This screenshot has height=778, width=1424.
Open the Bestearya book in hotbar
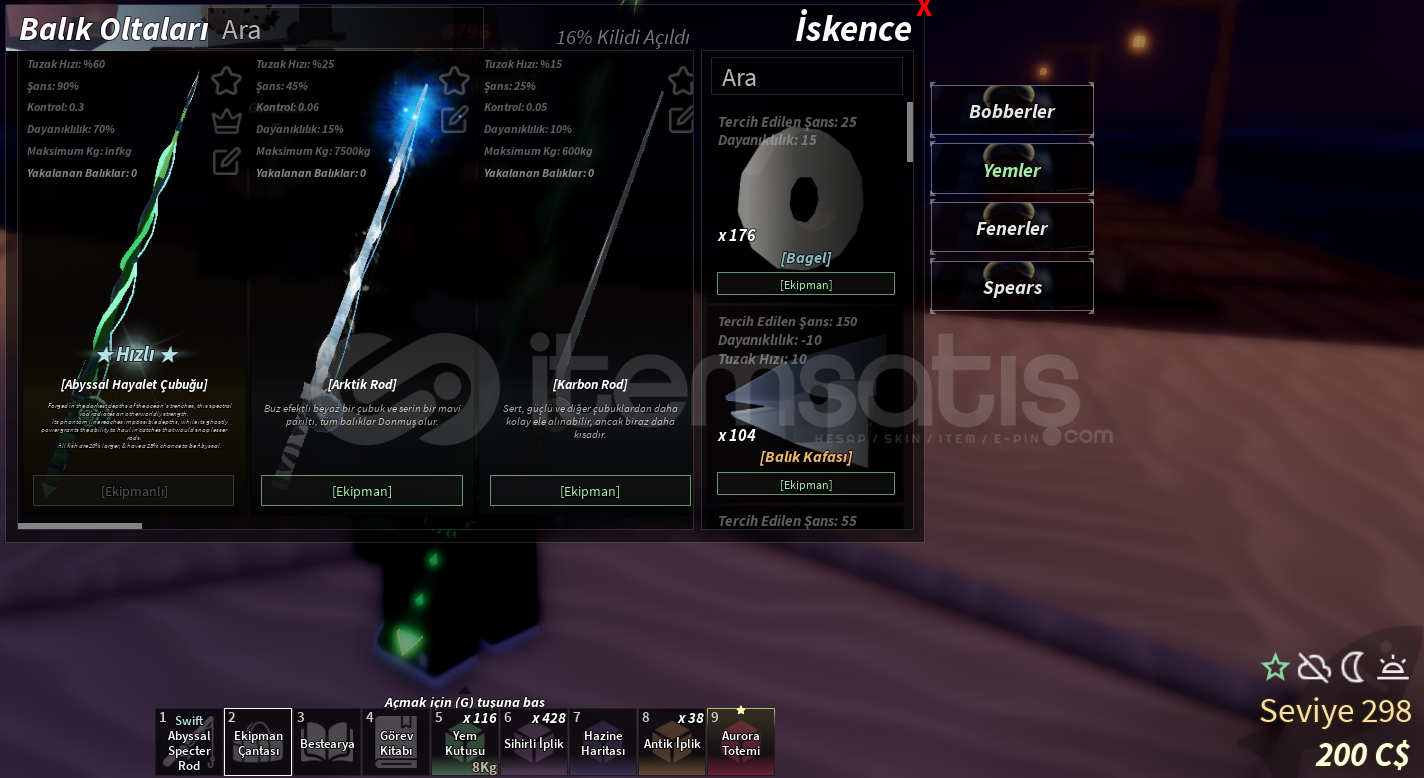point(327,742)
